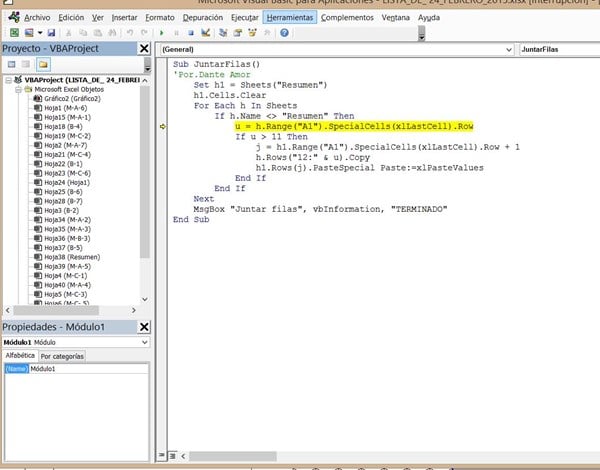Close the Propiedades panel
This screenshot has width=600, height=470.
coord(144,328)
